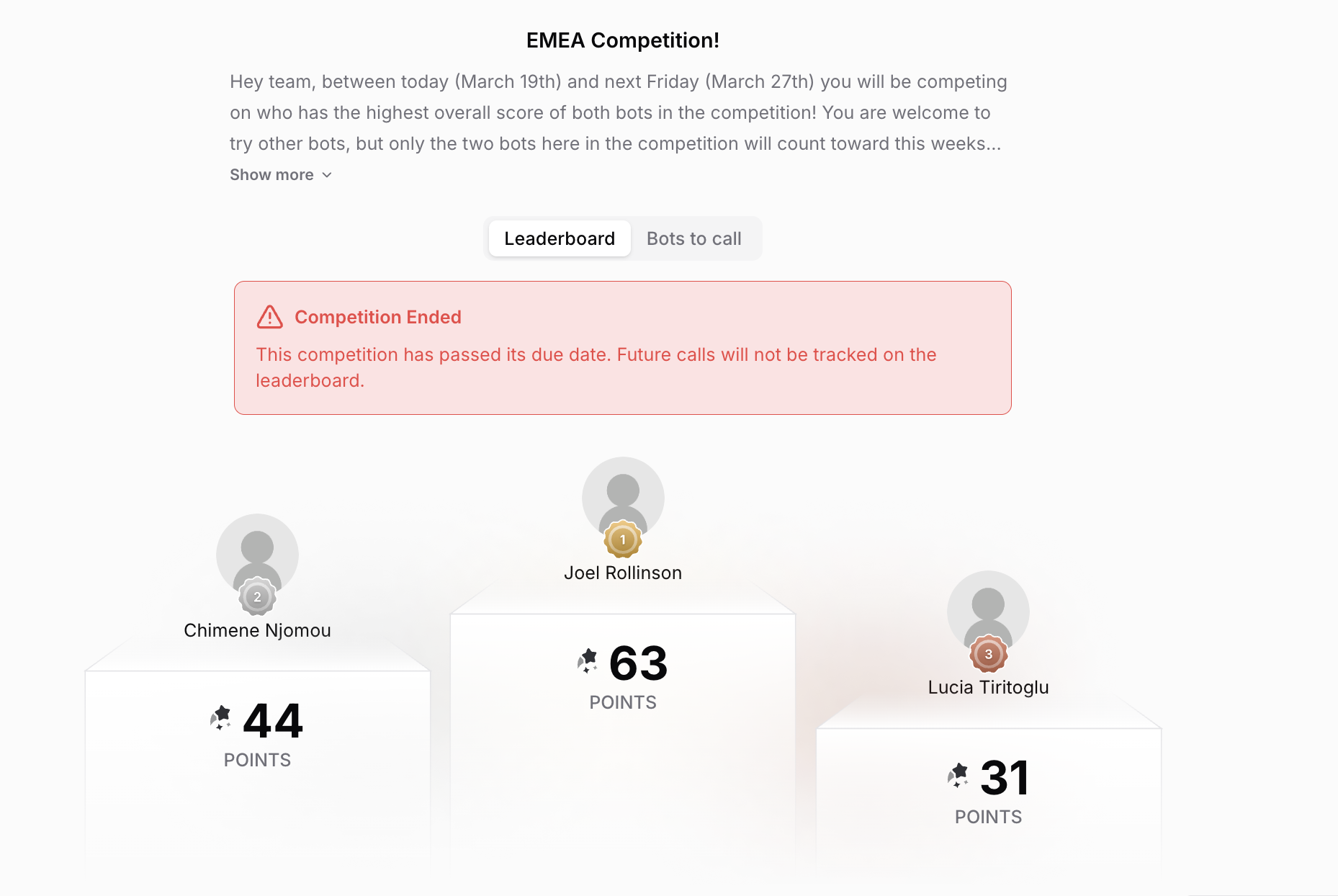This screenshot has width=1338, height=896.
Task: Click the Lucia Tiritoglu name
Action: [988, 687]
